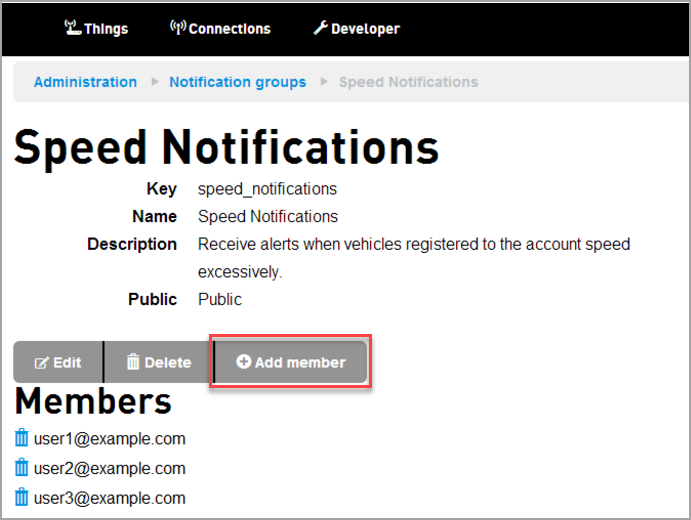Click the Edit button
Screen dimensions: 691x520
coord(58,362)
